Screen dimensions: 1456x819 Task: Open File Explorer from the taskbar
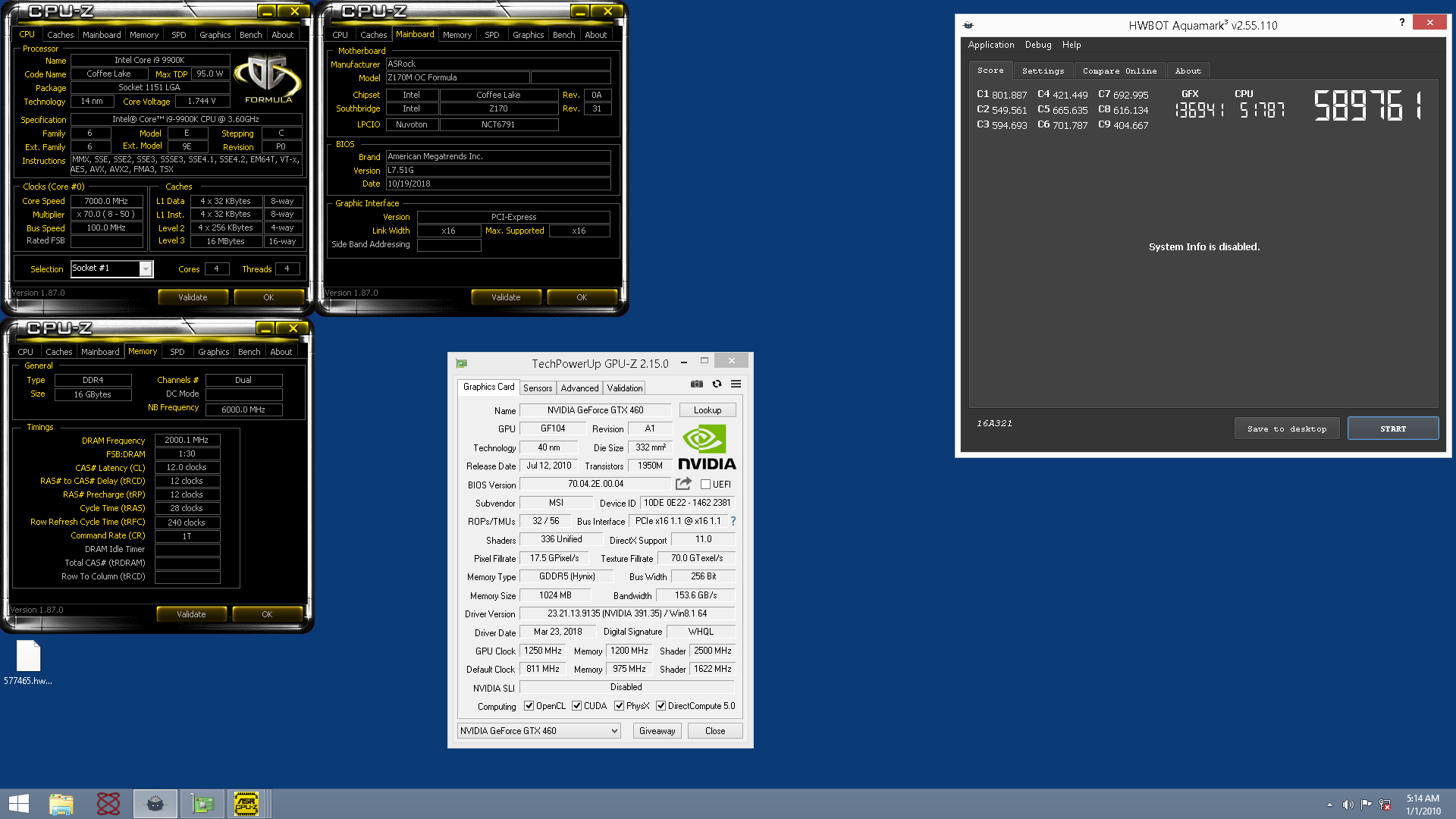coord(61,804)
